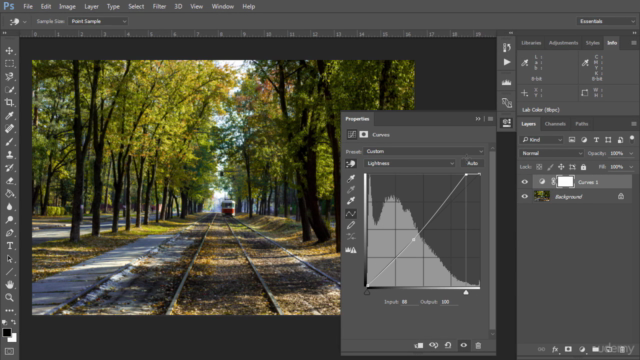Click the Auto button in Curves
The width and height of the screenshot is (640, 360).
[472, 163]
